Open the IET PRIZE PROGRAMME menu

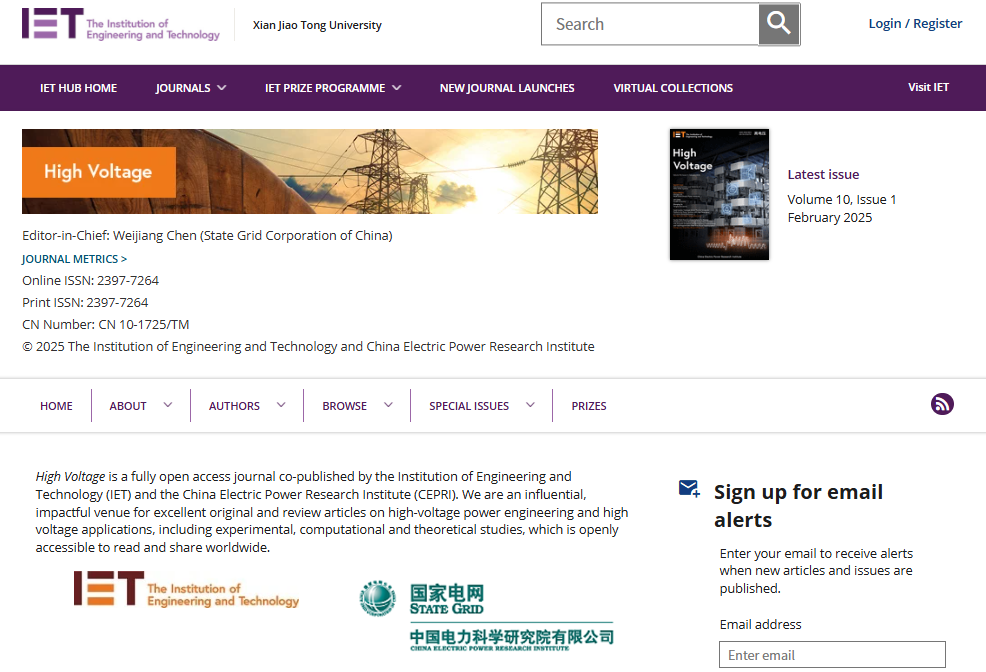point(324,88)
